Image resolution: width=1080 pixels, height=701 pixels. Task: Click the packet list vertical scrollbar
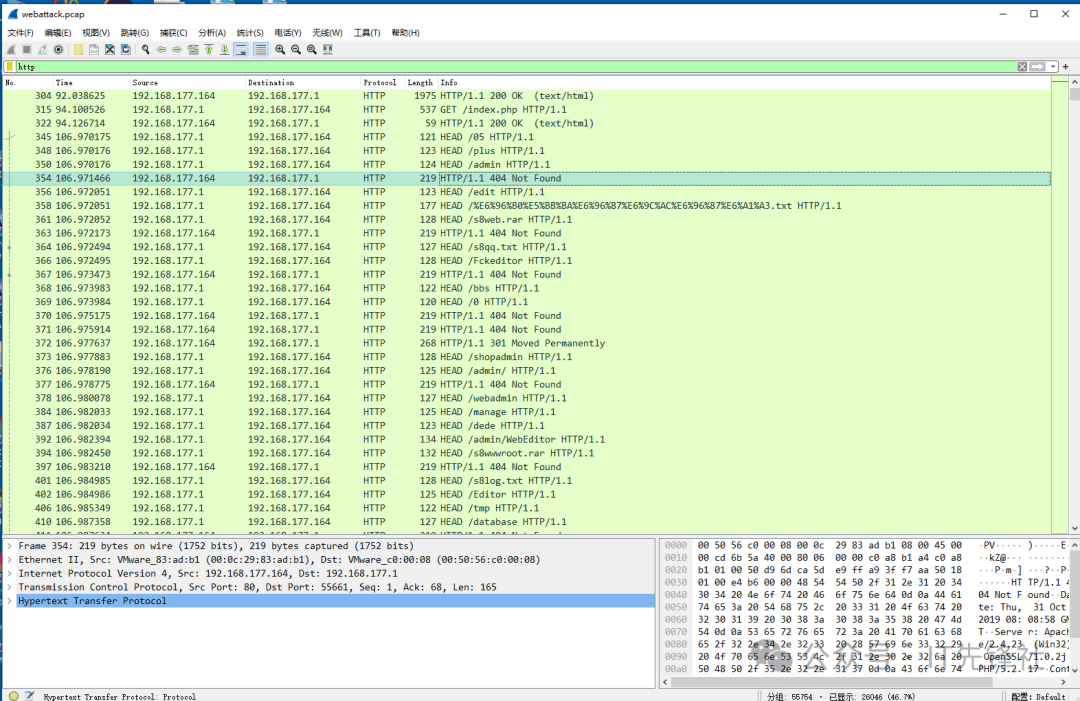coord(1074,300)
